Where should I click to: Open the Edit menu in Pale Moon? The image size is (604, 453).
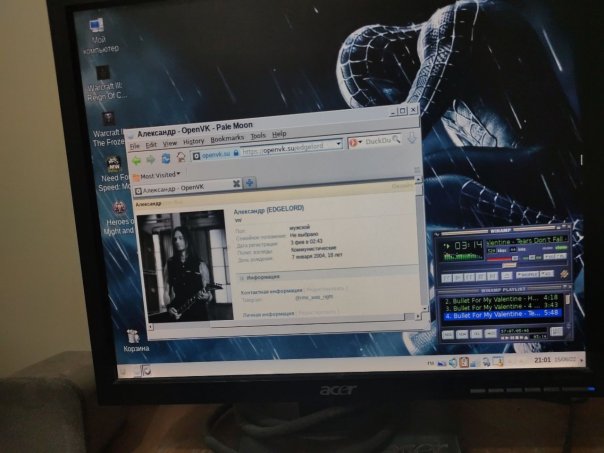point(151,145)
